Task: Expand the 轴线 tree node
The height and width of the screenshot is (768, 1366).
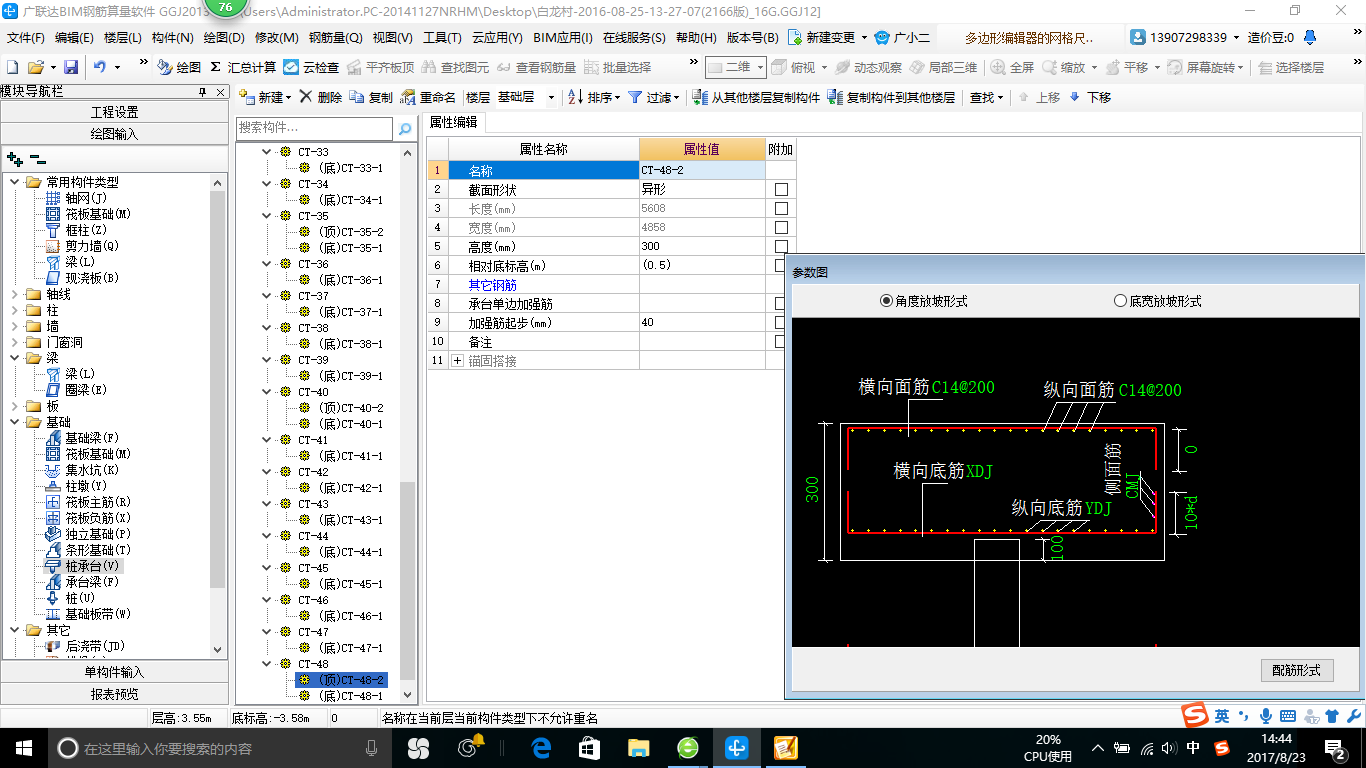Action: tap(15, 294)
